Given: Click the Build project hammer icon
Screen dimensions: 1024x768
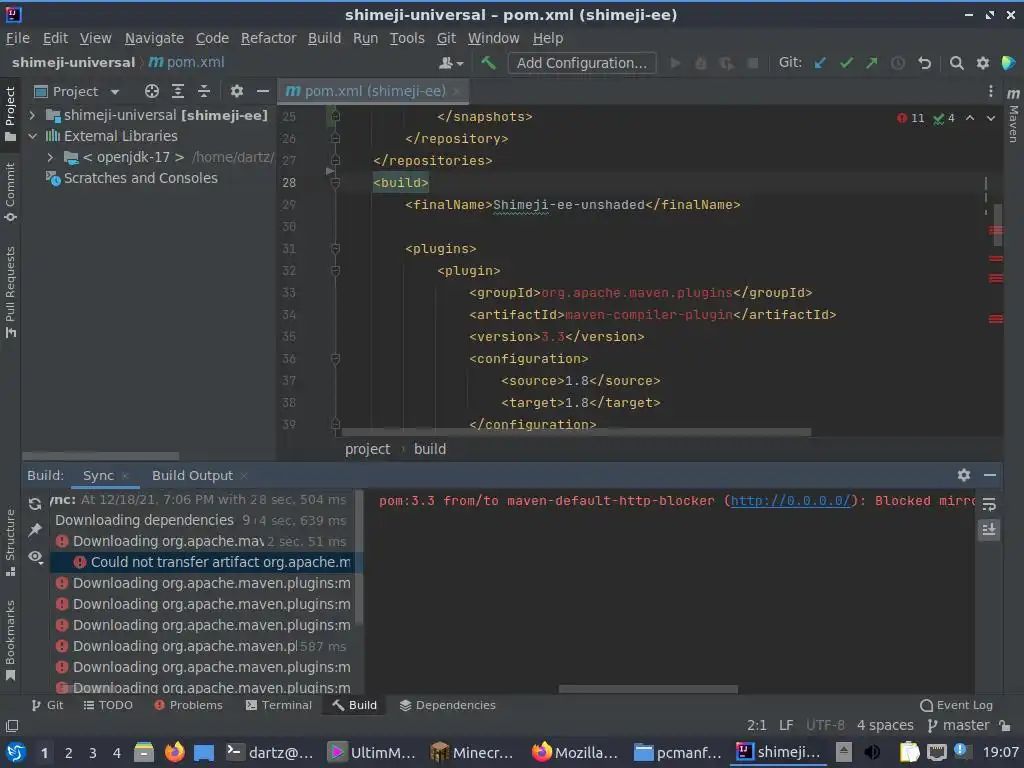Looking at the screenshot, I should pyautogui.click(x=488, y=63).
